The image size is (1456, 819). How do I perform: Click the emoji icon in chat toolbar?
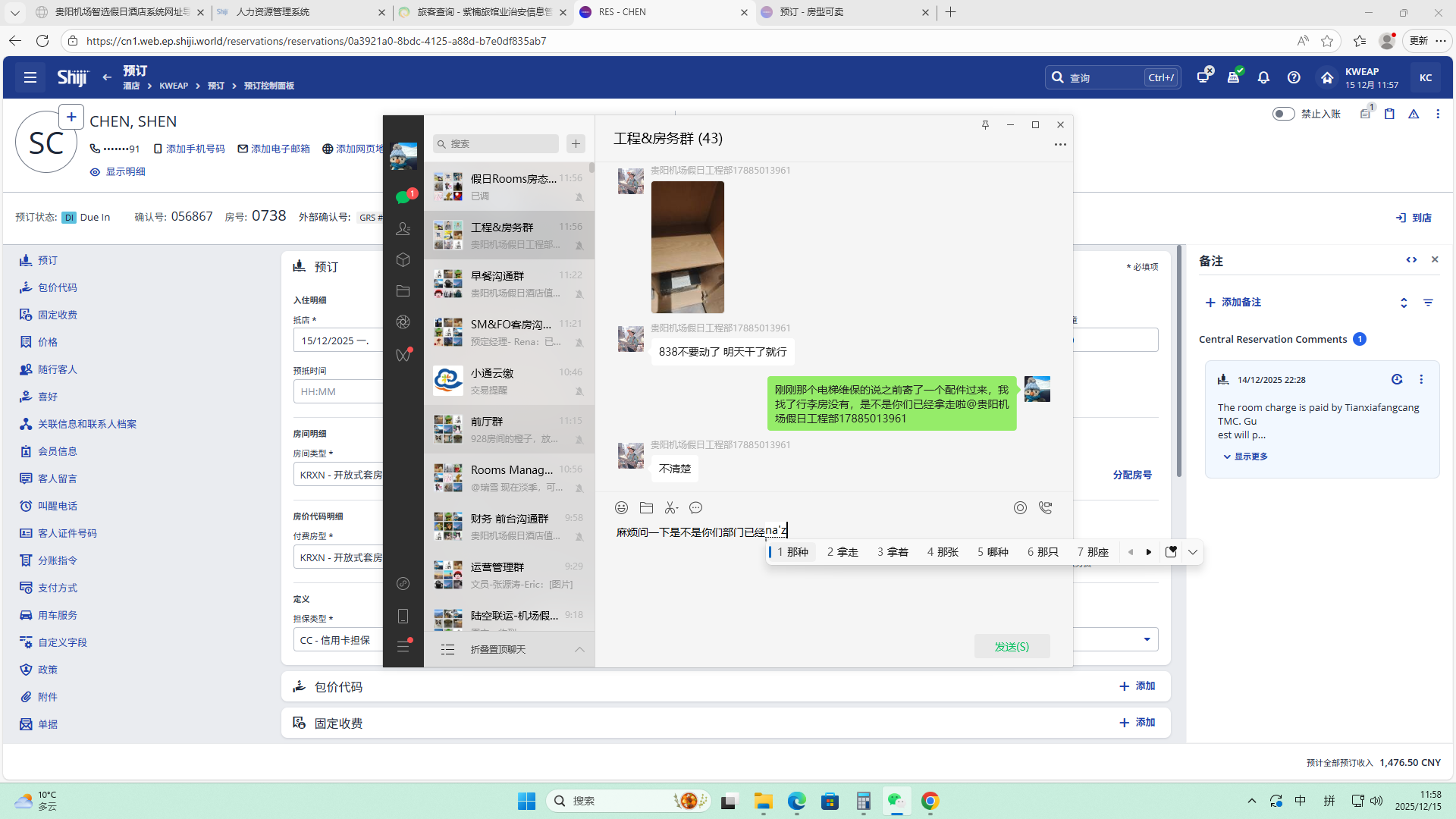point(621,508)
